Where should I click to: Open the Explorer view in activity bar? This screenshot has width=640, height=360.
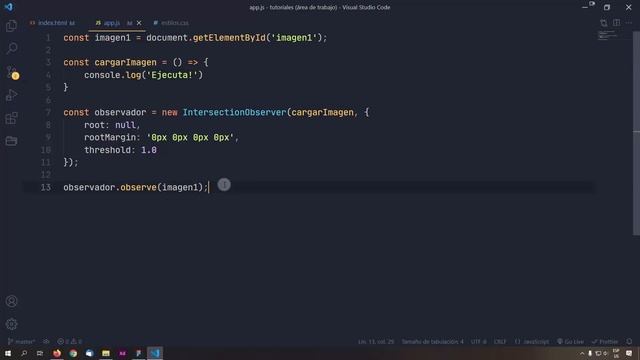[x=11, y=26]
